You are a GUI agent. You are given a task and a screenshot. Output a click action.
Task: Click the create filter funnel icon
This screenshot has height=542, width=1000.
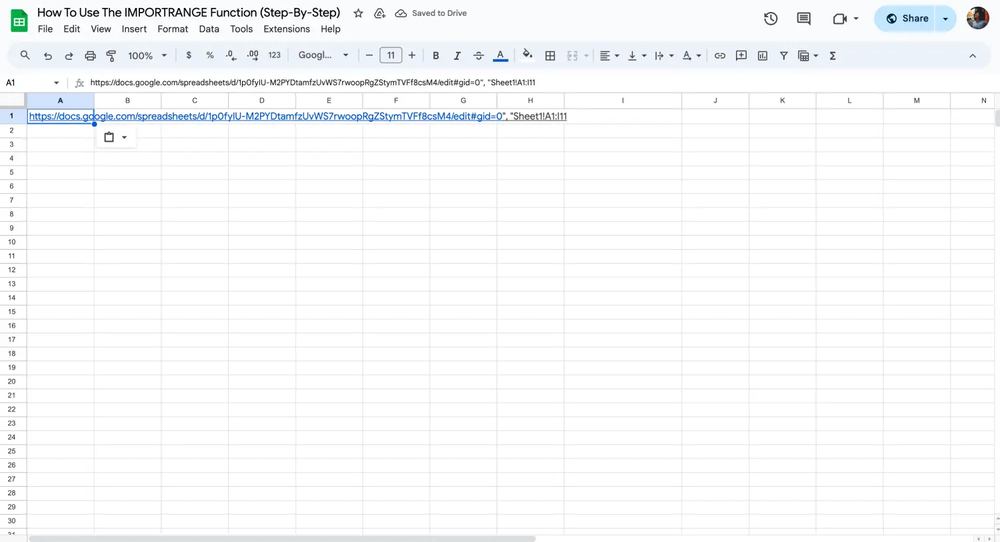(783, 56)
